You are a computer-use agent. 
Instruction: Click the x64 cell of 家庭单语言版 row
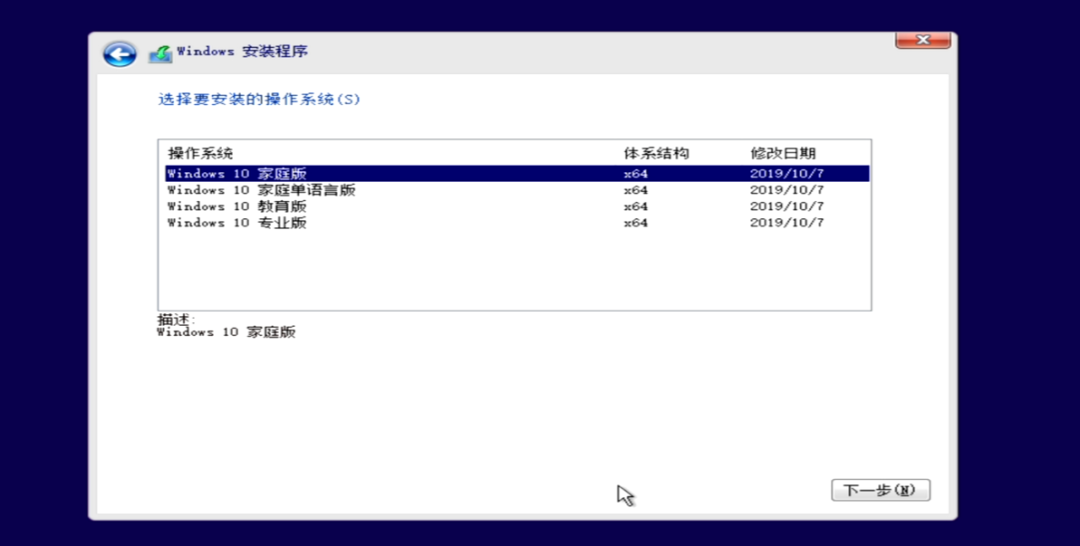coord(635,190)
